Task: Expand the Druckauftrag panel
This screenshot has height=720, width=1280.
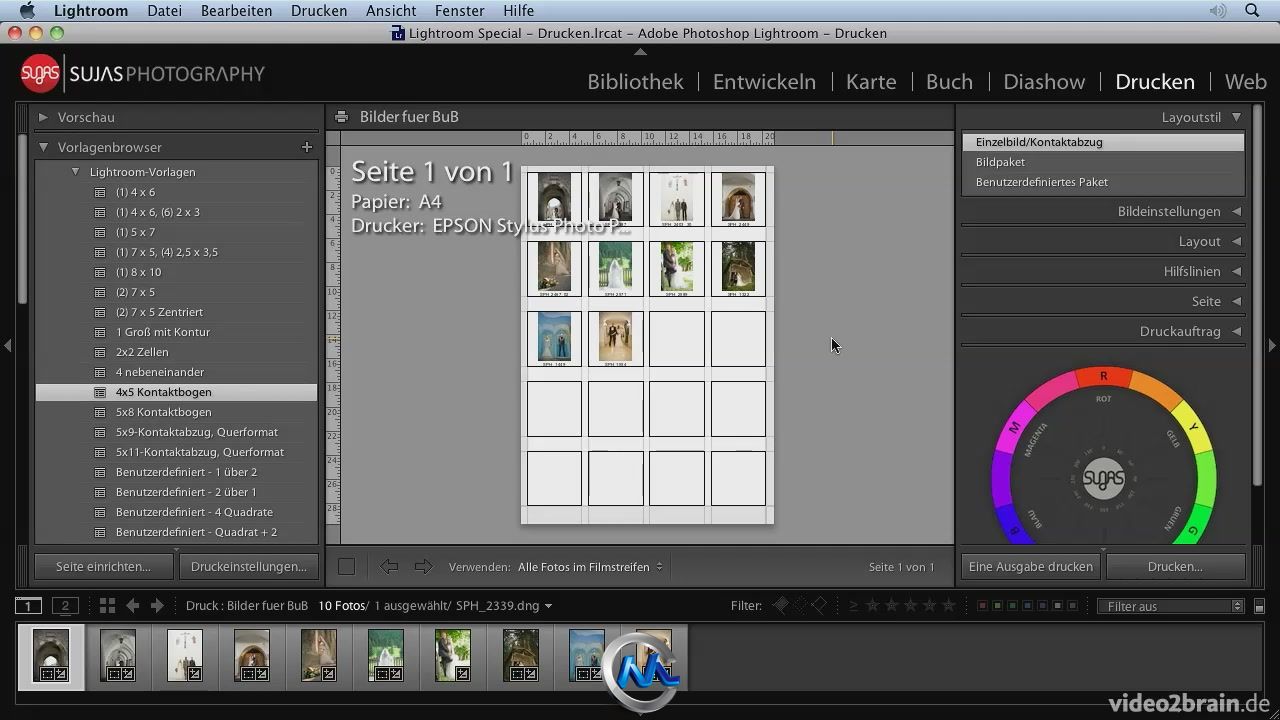Action: tap(1237, 331)
